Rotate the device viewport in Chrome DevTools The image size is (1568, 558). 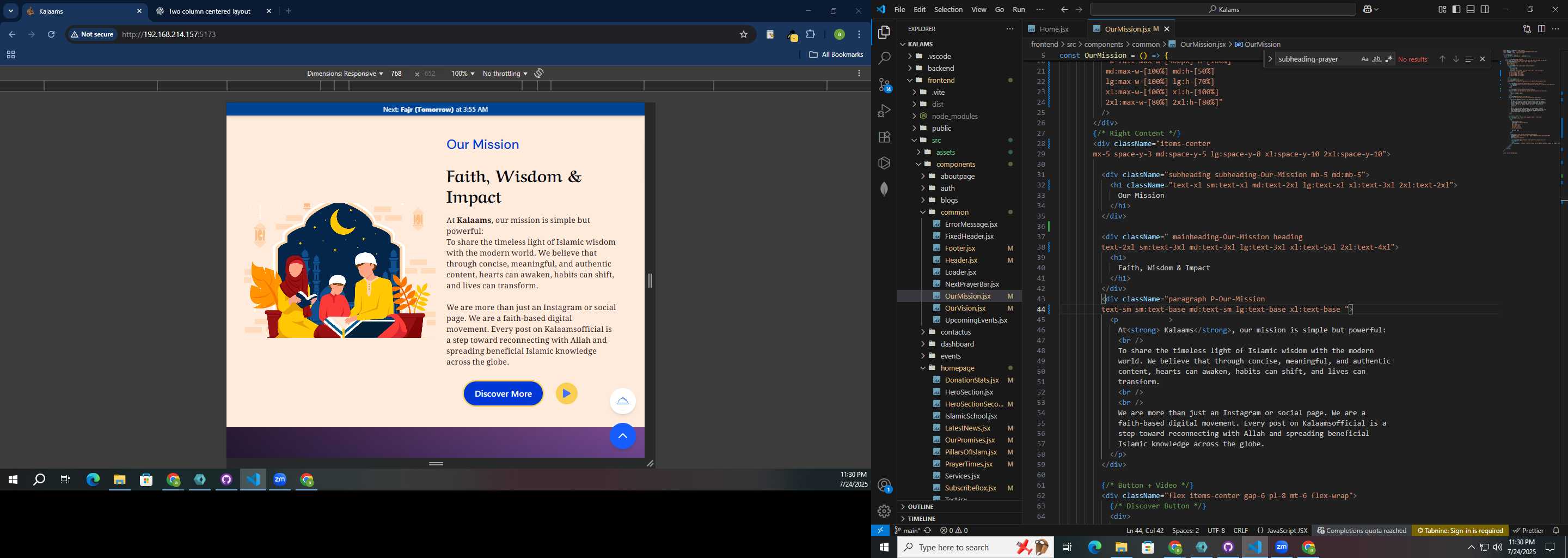pos(538,73)
